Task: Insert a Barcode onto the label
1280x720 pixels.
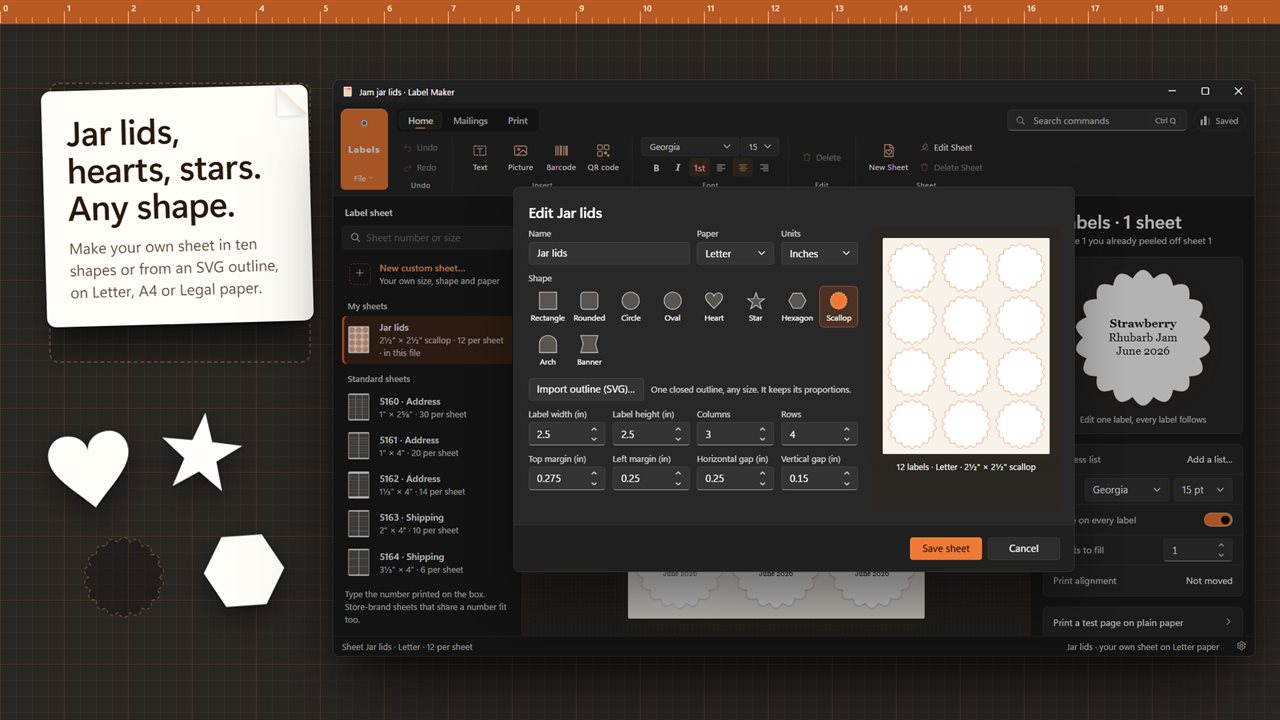Action: click(x=561, y=157)
